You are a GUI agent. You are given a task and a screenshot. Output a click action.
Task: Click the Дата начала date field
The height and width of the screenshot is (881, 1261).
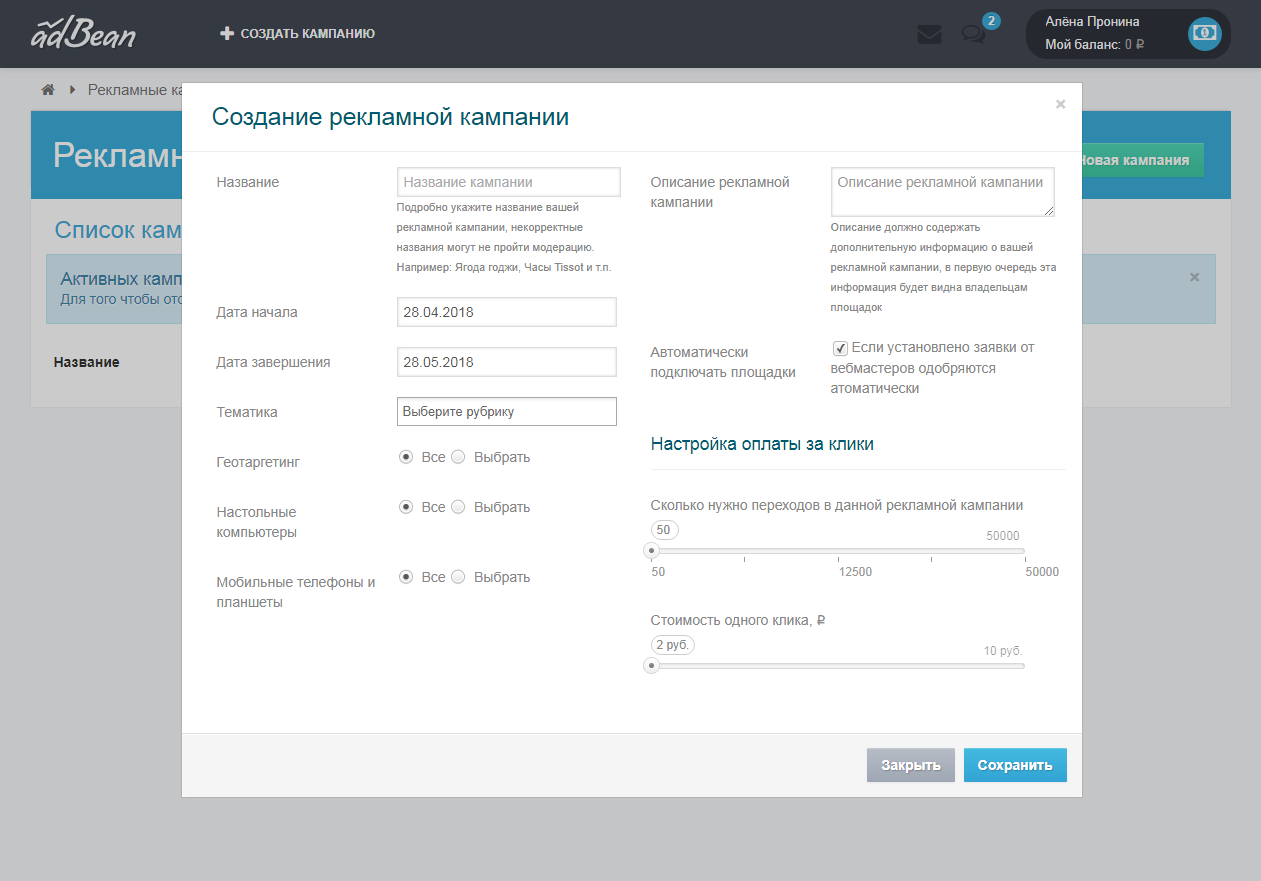(507, 312)
